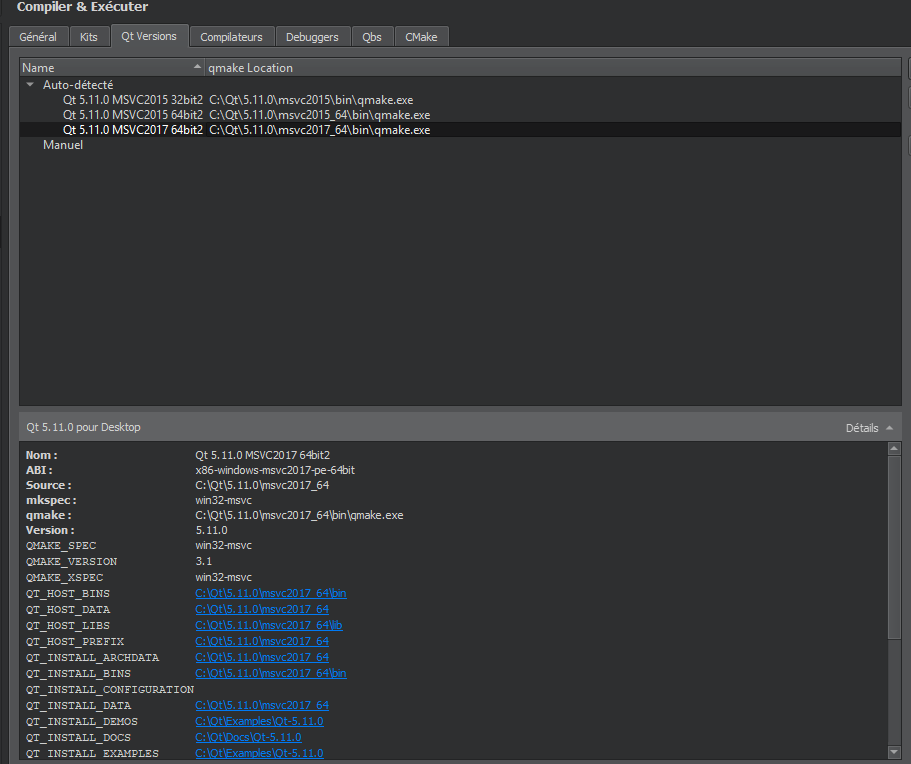Image resolution: width=911 pixels, height=764 pixels.
Task: Click the ABI value x86-windows-msvc2017-pe-64bit
Action: pos(275,470)
